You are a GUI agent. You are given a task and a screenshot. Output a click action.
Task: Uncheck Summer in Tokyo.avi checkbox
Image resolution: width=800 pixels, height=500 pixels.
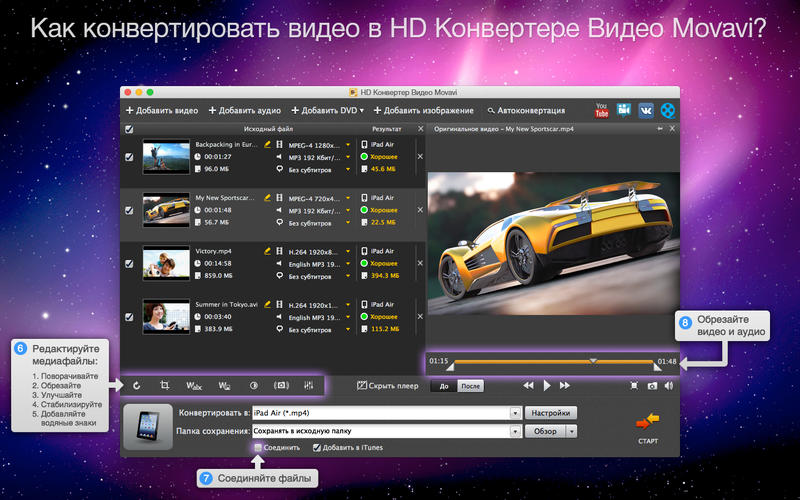point(129,317)
